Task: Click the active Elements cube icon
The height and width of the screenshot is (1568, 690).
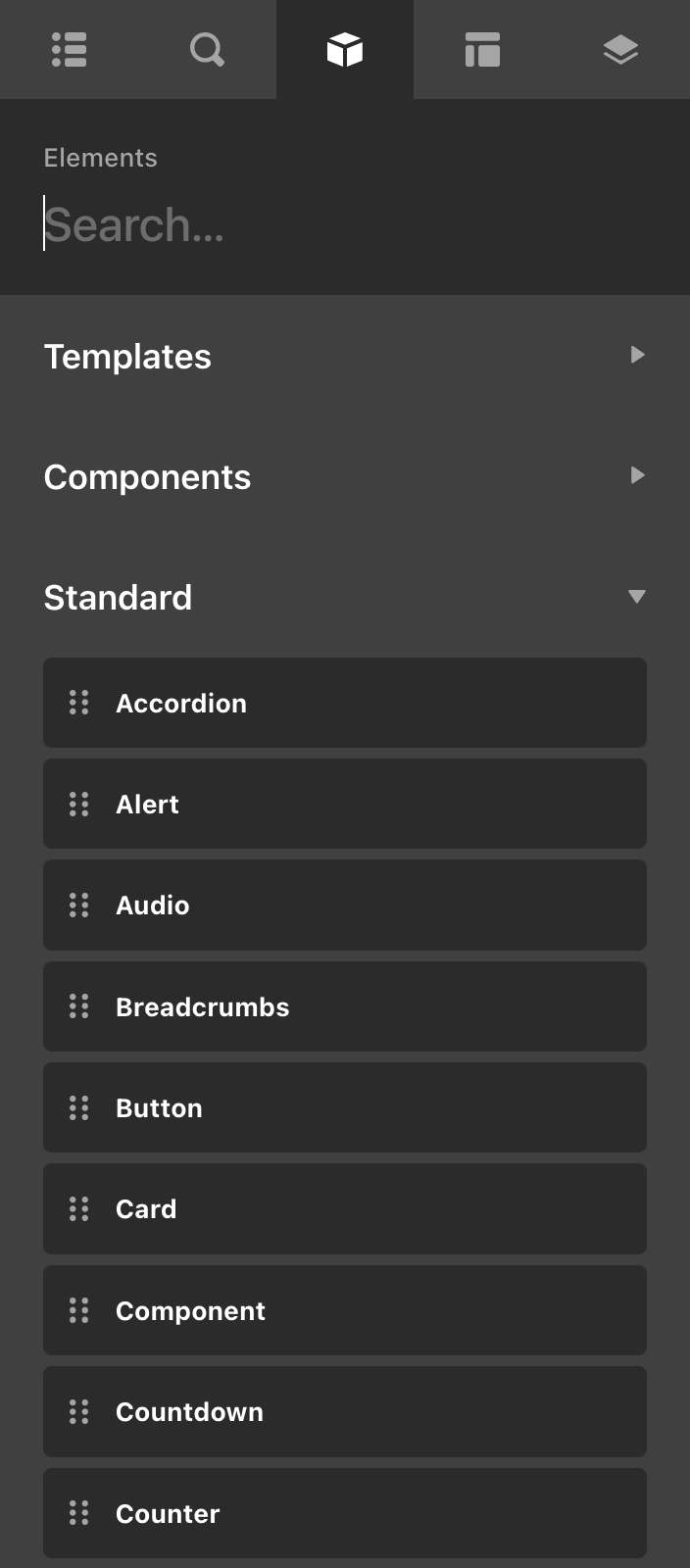Action: (344, 50)
